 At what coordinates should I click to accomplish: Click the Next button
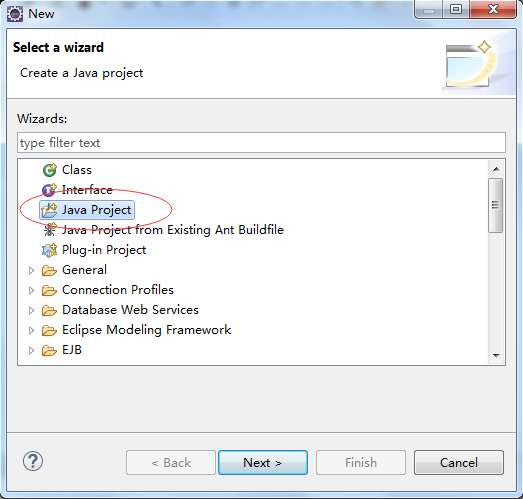tap(263, 462)
